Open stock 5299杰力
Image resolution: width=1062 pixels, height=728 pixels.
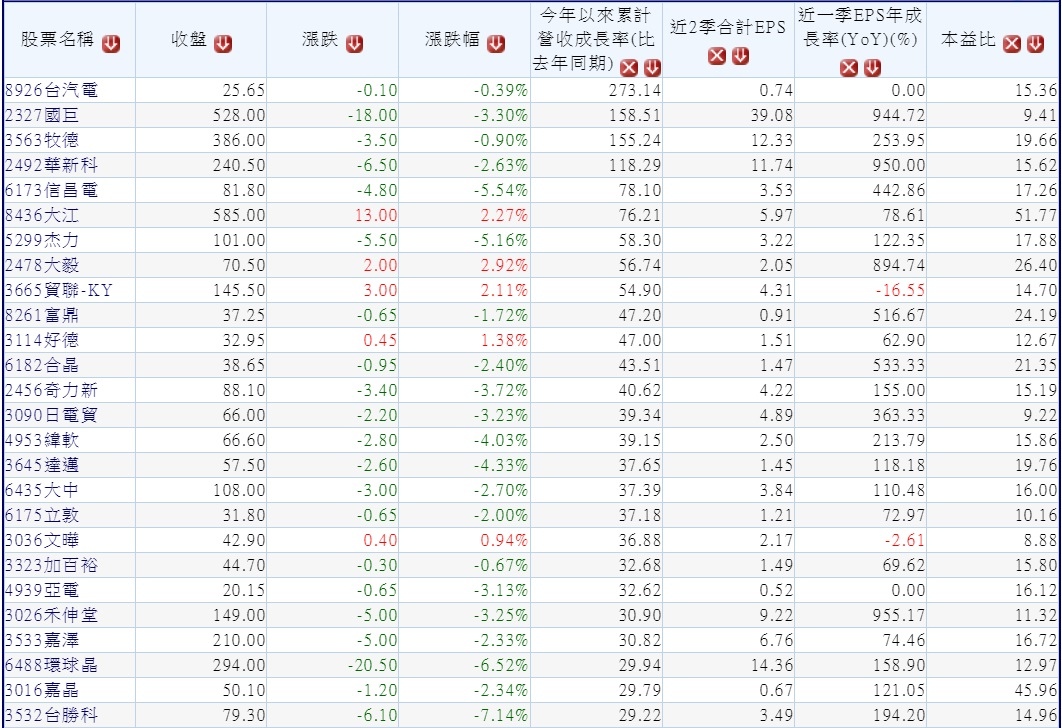pos(42,240)
